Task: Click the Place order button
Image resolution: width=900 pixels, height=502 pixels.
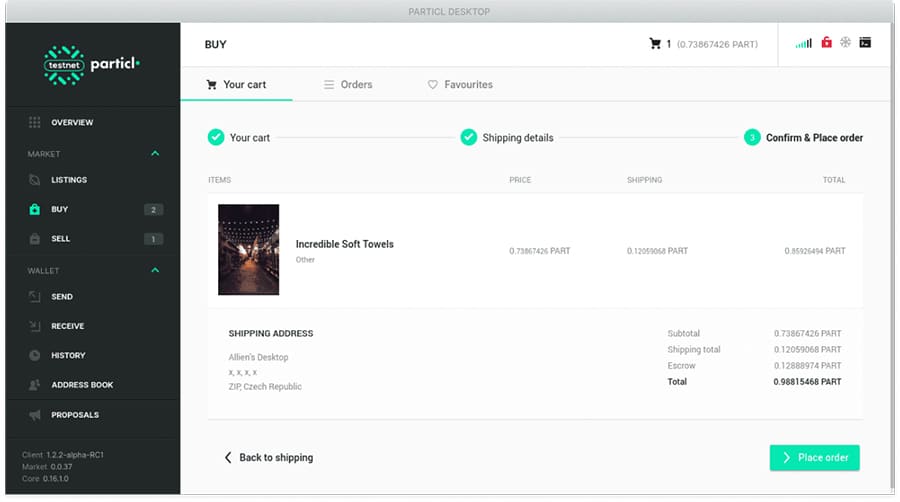Action: pos(814,458)
